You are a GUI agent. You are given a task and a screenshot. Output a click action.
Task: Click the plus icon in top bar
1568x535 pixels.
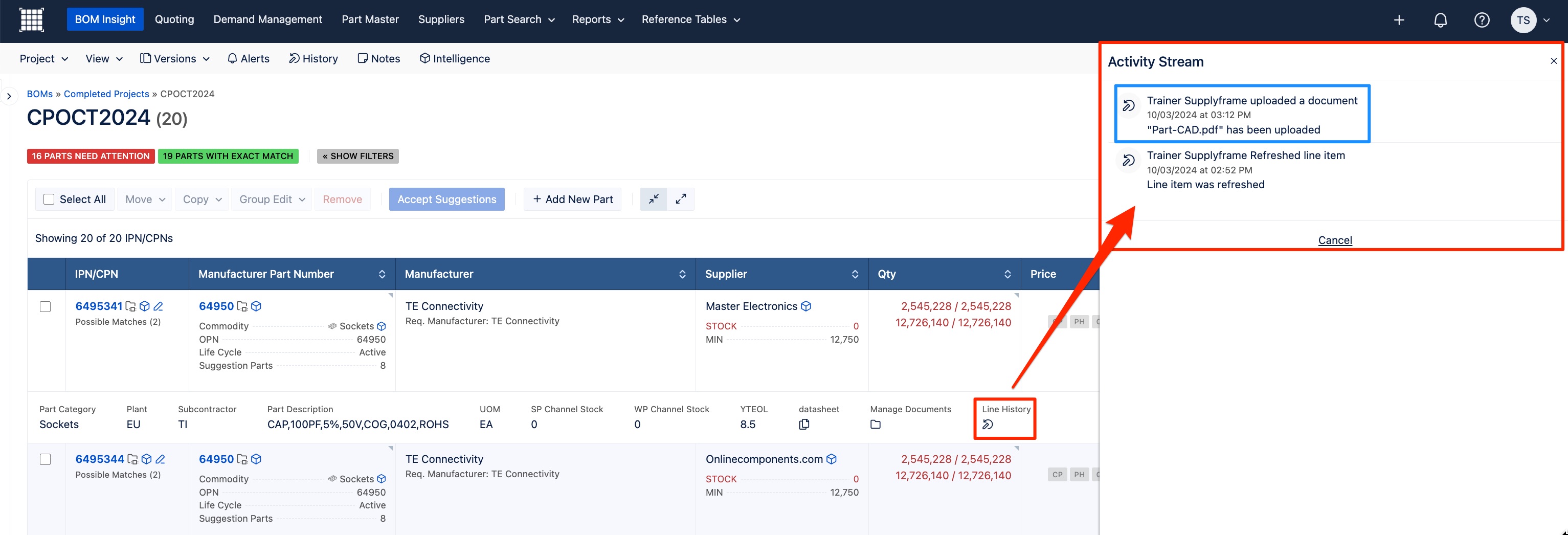tap(1399, 20)
